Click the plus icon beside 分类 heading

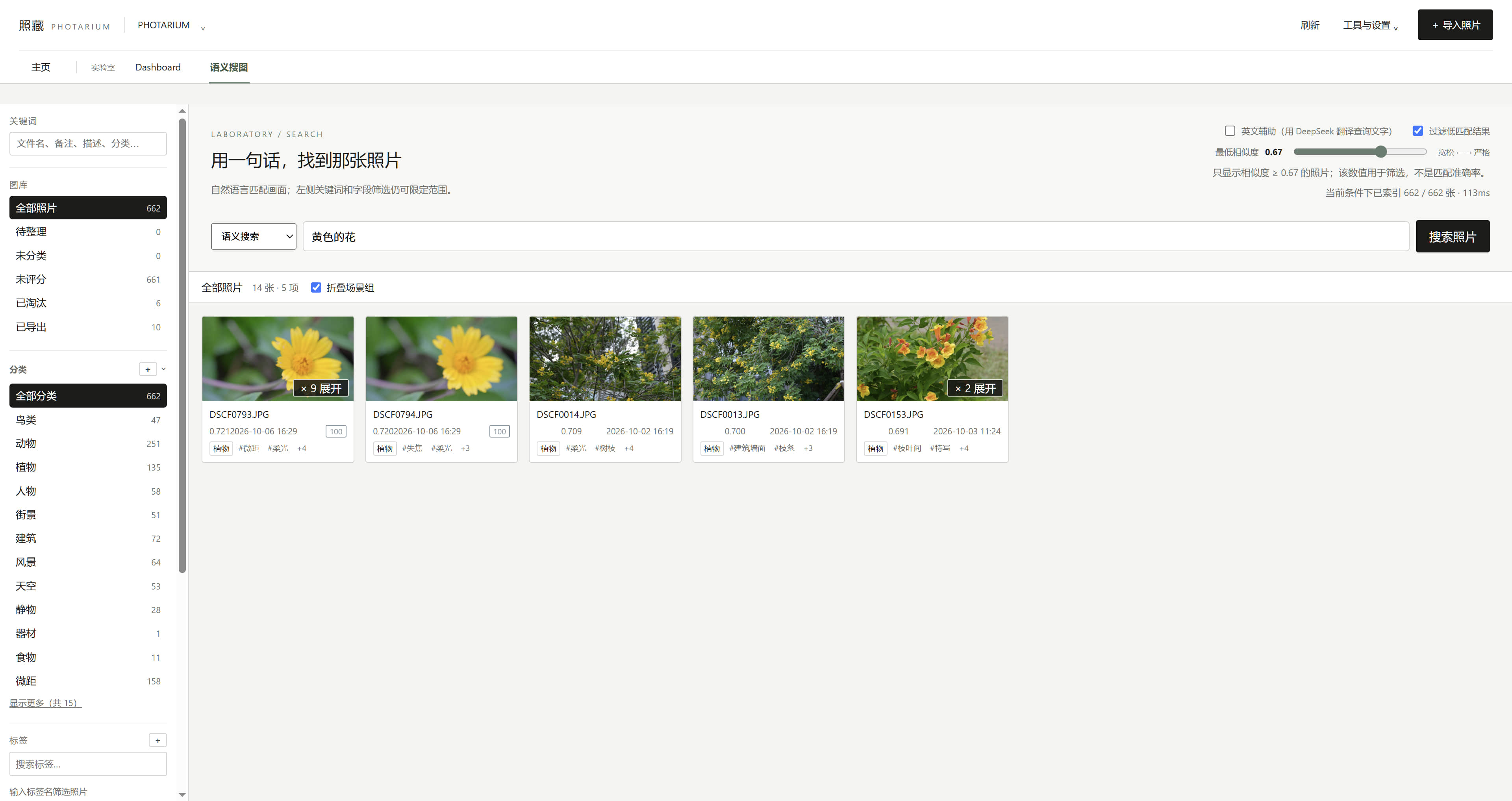tap(148, 369)
